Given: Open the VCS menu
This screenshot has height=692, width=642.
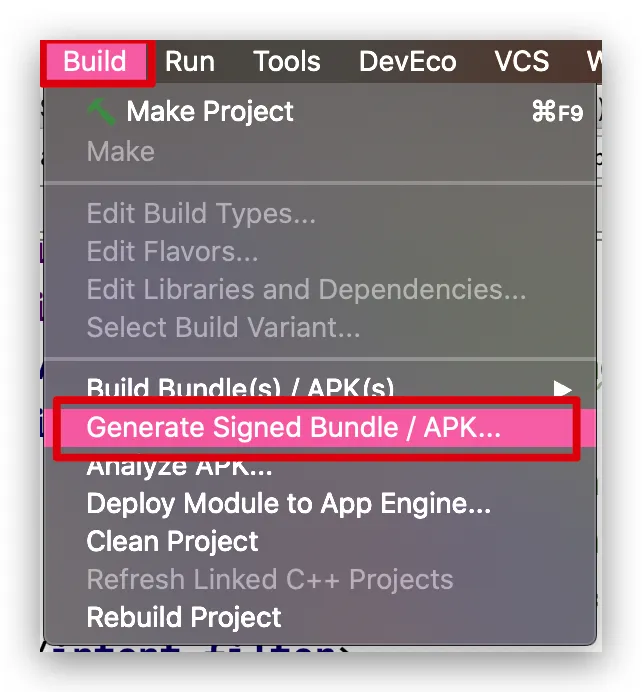Looking at the screenshot, I should tap(522, 61).
